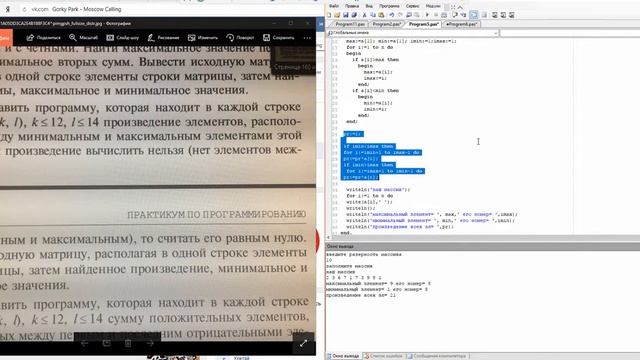Click Stop program icon in Pascal toolbar
640x360 pixels.
coord(436,15)
